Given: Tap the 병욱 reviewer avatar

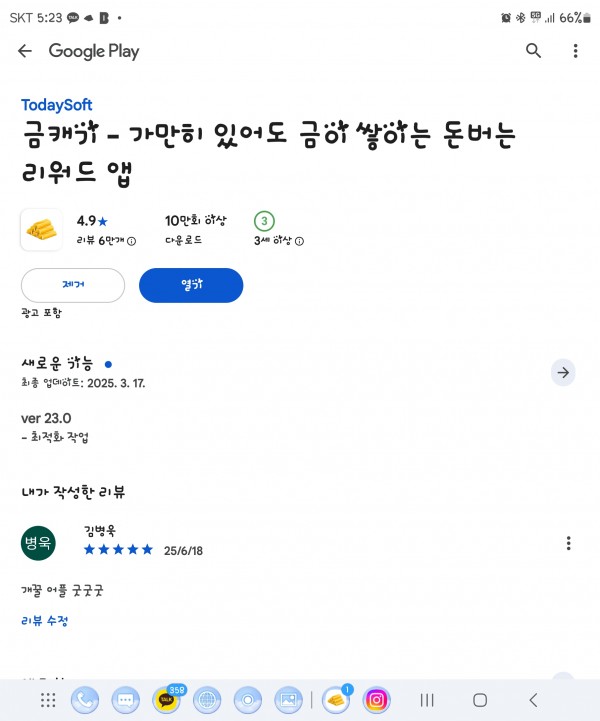Looking at the screenshot, I should (x=38, y=543).
